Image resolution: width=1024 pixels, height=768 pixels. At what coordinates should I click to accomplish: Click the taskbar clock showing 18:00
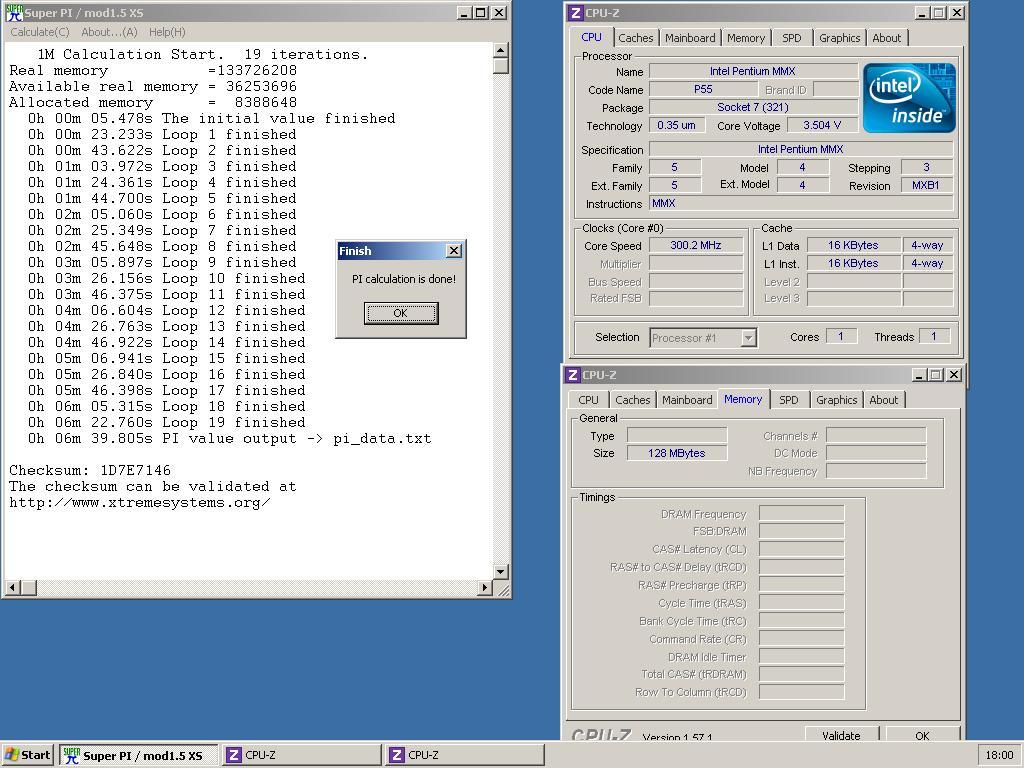pos(999,756)
